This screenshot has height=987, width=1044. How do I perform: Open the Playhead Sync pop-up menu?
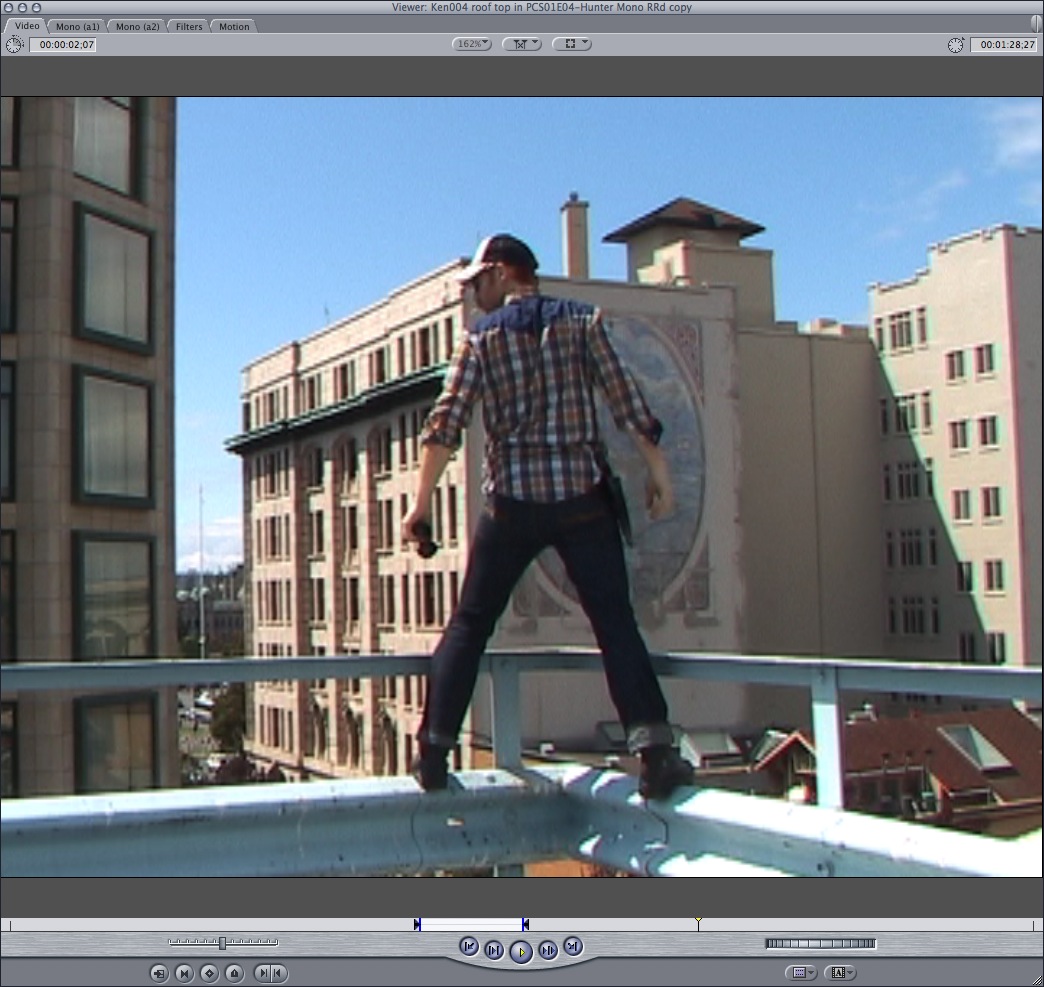click(571, 44)
